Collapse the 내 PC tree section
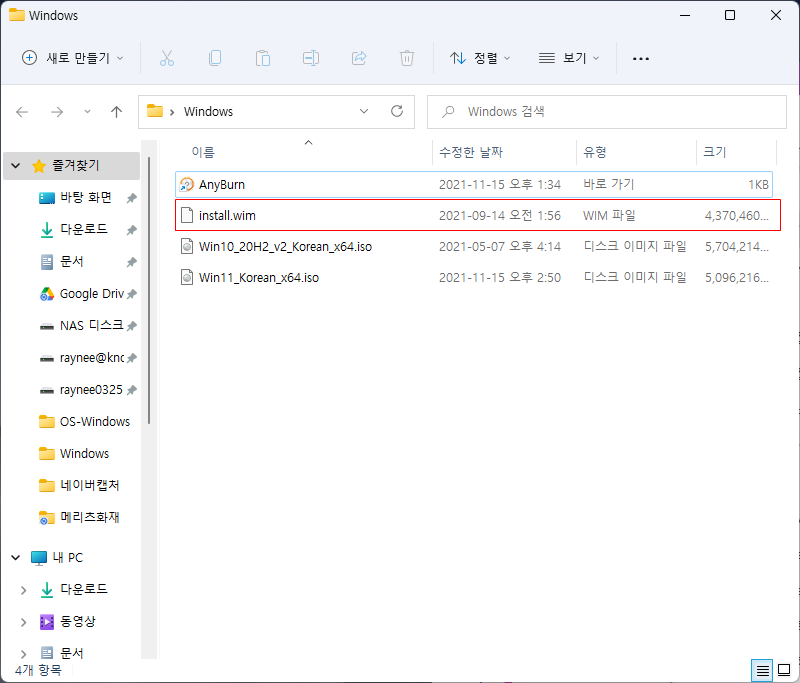The image size is (800, 683). (16, 558)
